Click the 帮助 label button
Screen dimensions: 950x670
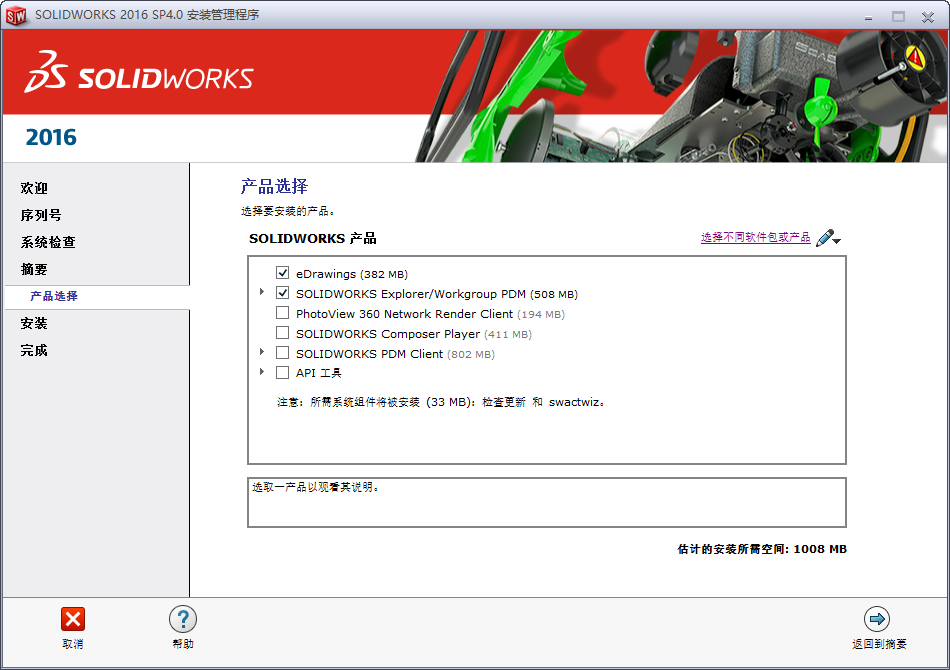tap(183, 644)
